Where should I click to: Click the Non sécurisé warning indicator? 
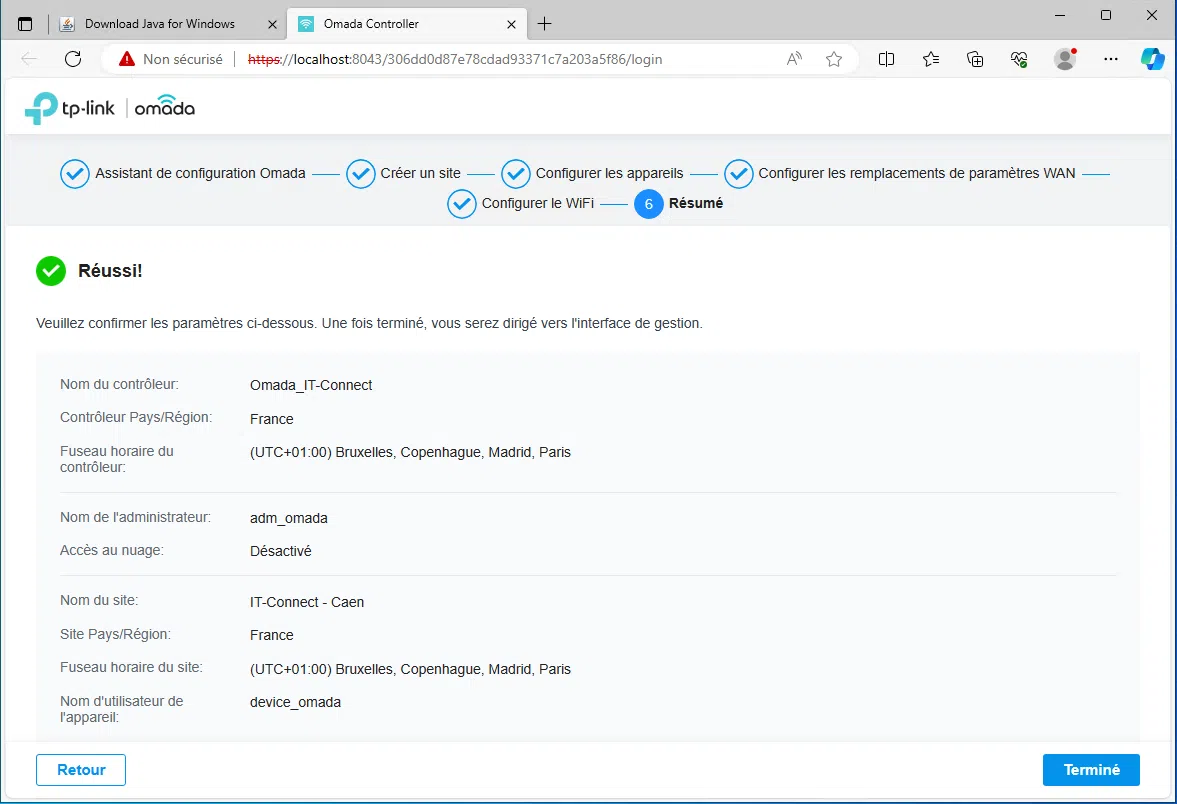171,59
